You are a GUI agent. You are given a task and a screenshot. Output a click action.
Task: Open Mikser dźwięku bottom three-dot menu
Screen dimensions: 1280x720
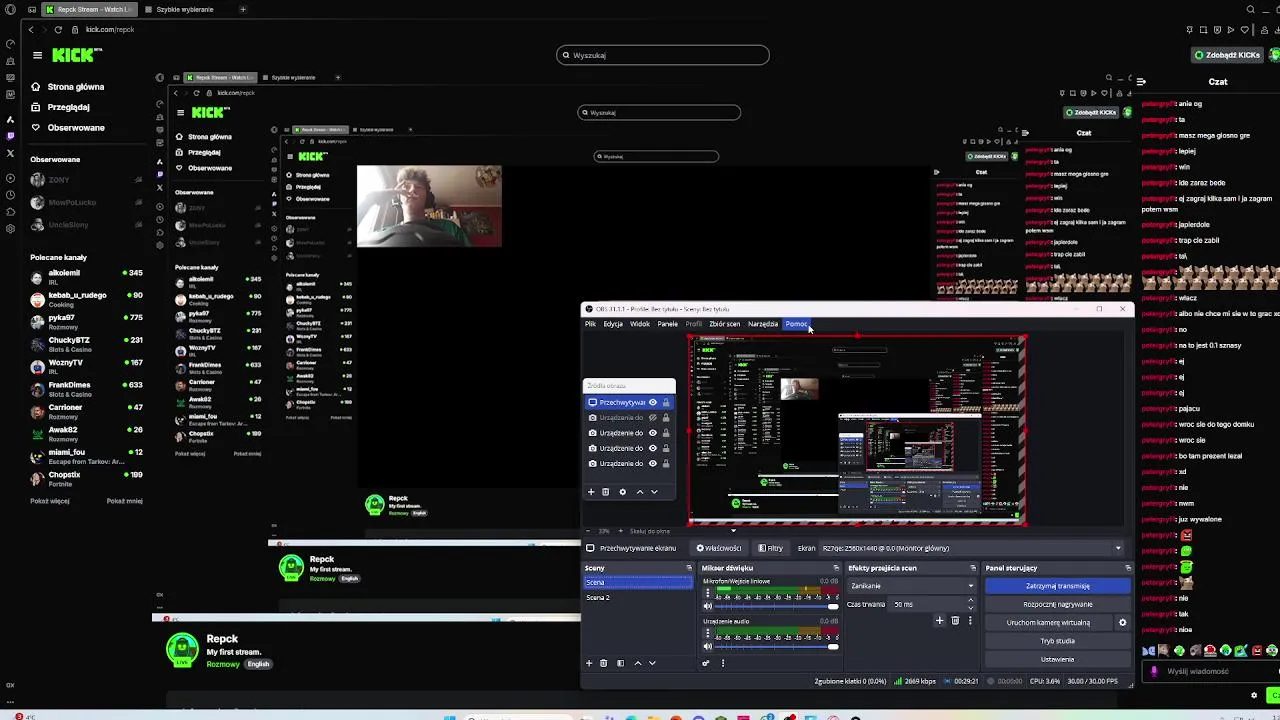click(722, 663)
